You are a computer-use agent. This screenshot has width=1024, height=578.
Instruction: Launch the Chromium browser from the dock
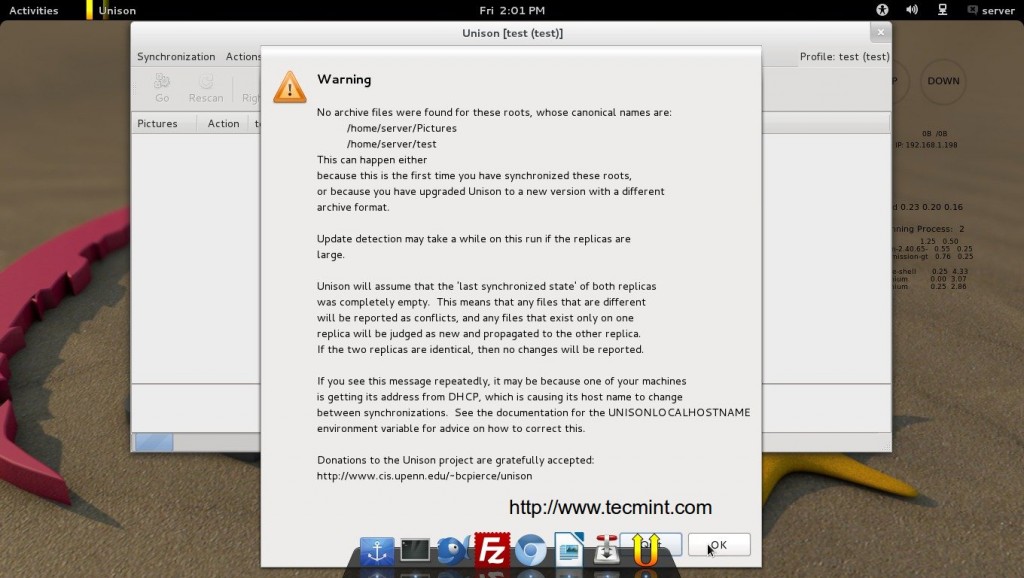pos(530,550)
